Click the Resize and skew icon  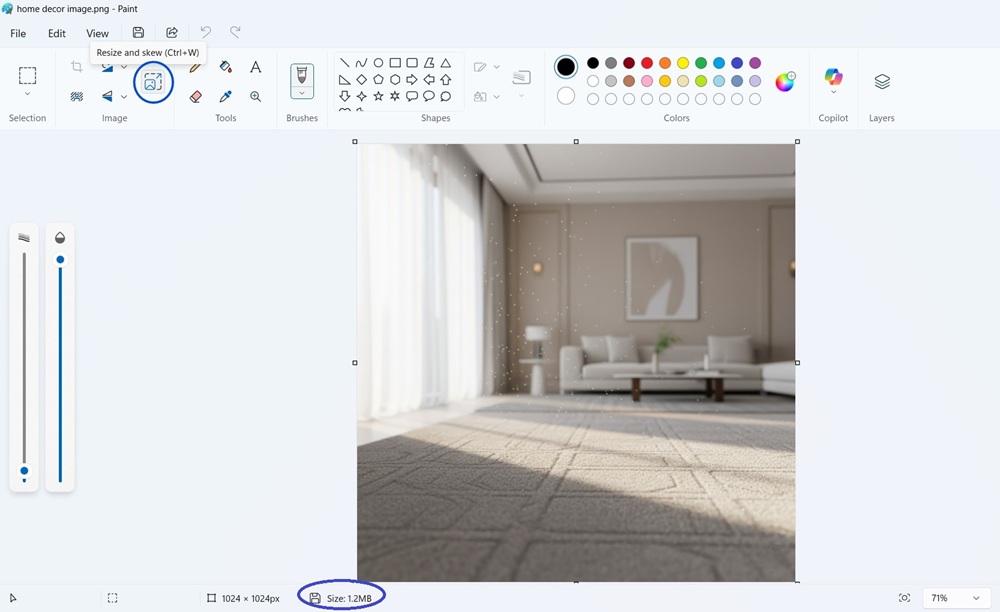pos(153,82)
